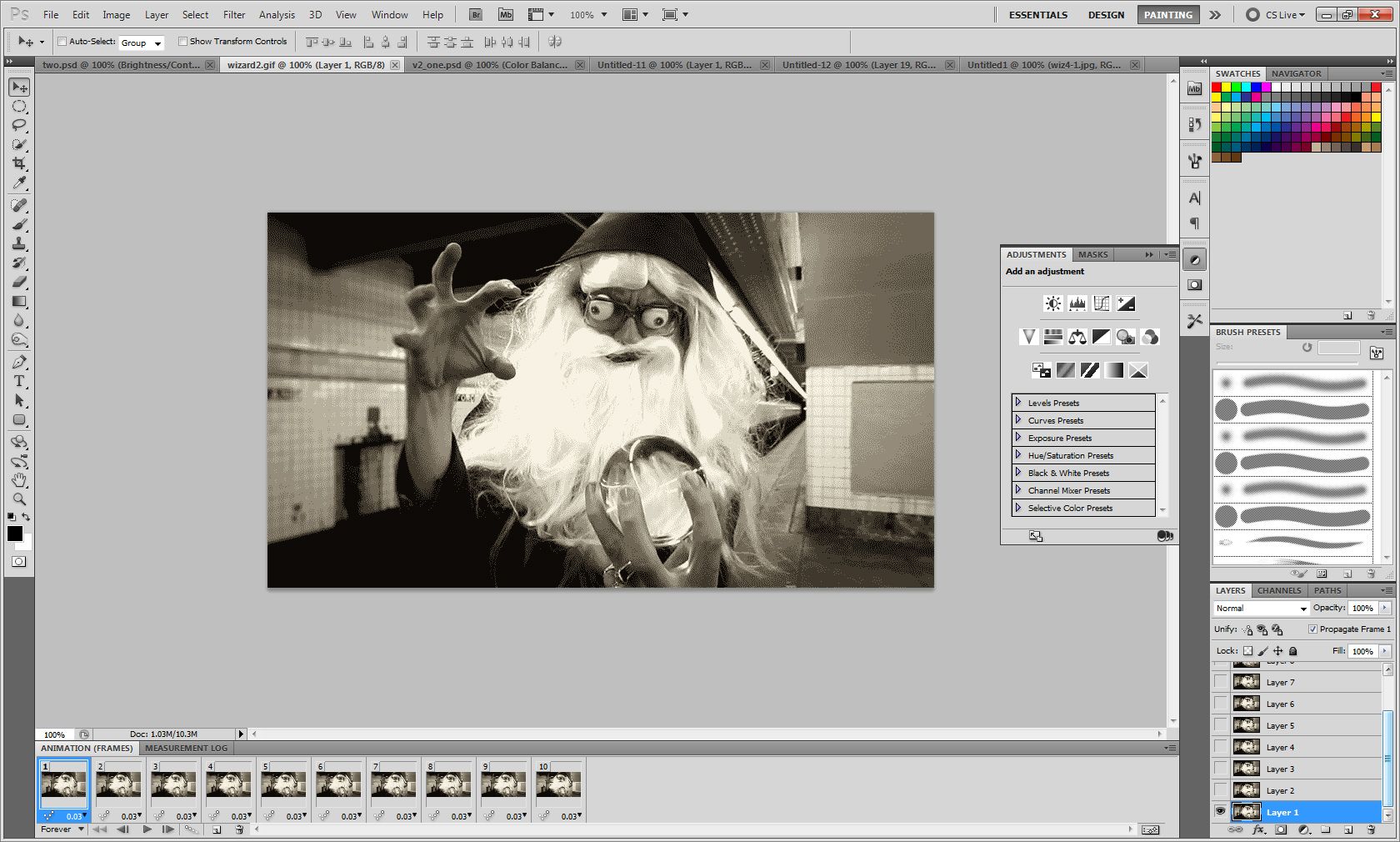Select the Type tool
The height and width of the screenshot is (842, 1400).
(19, 381)
